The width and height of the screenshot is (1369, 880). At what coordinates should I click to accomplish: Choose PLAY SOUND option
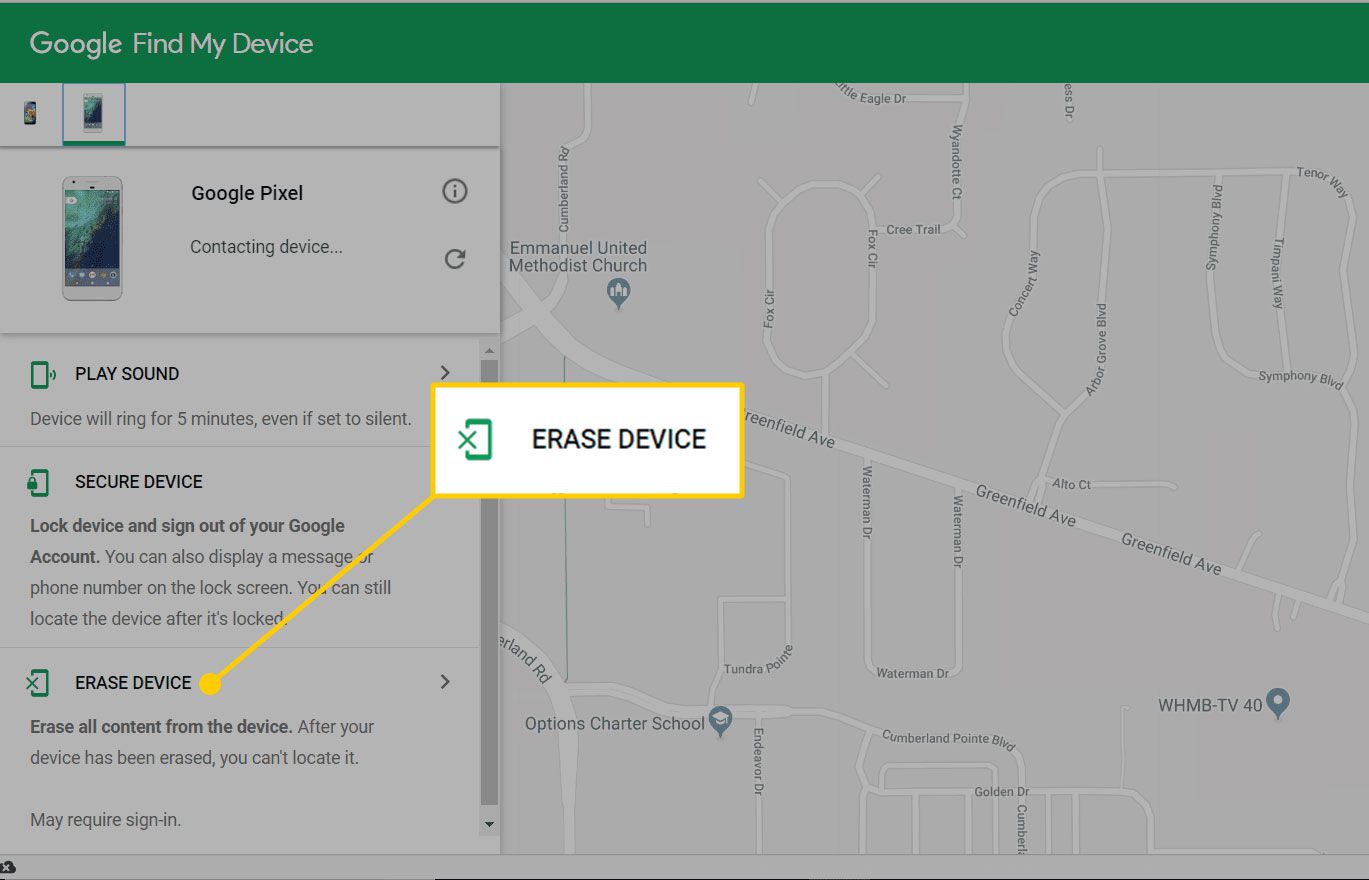coord(127,374)
